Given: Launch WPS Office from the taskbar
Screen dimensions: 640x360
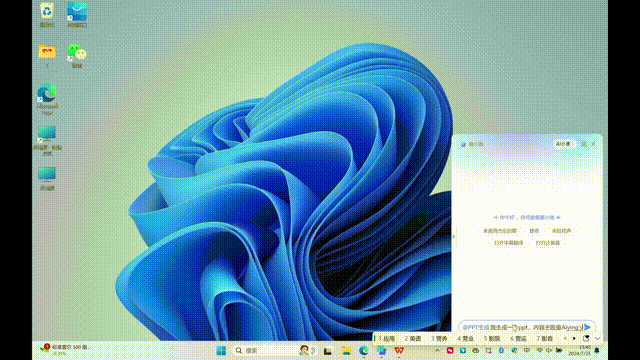Looking at the screenshot, I should click(399, 351).
